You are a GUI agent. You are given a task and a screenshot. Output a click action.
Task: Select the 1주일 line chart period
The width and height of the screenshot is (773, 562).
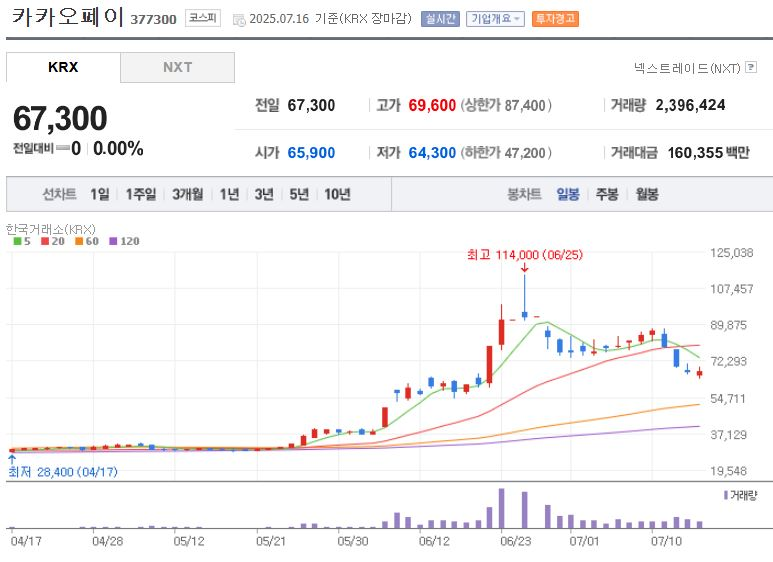point(141,194)
